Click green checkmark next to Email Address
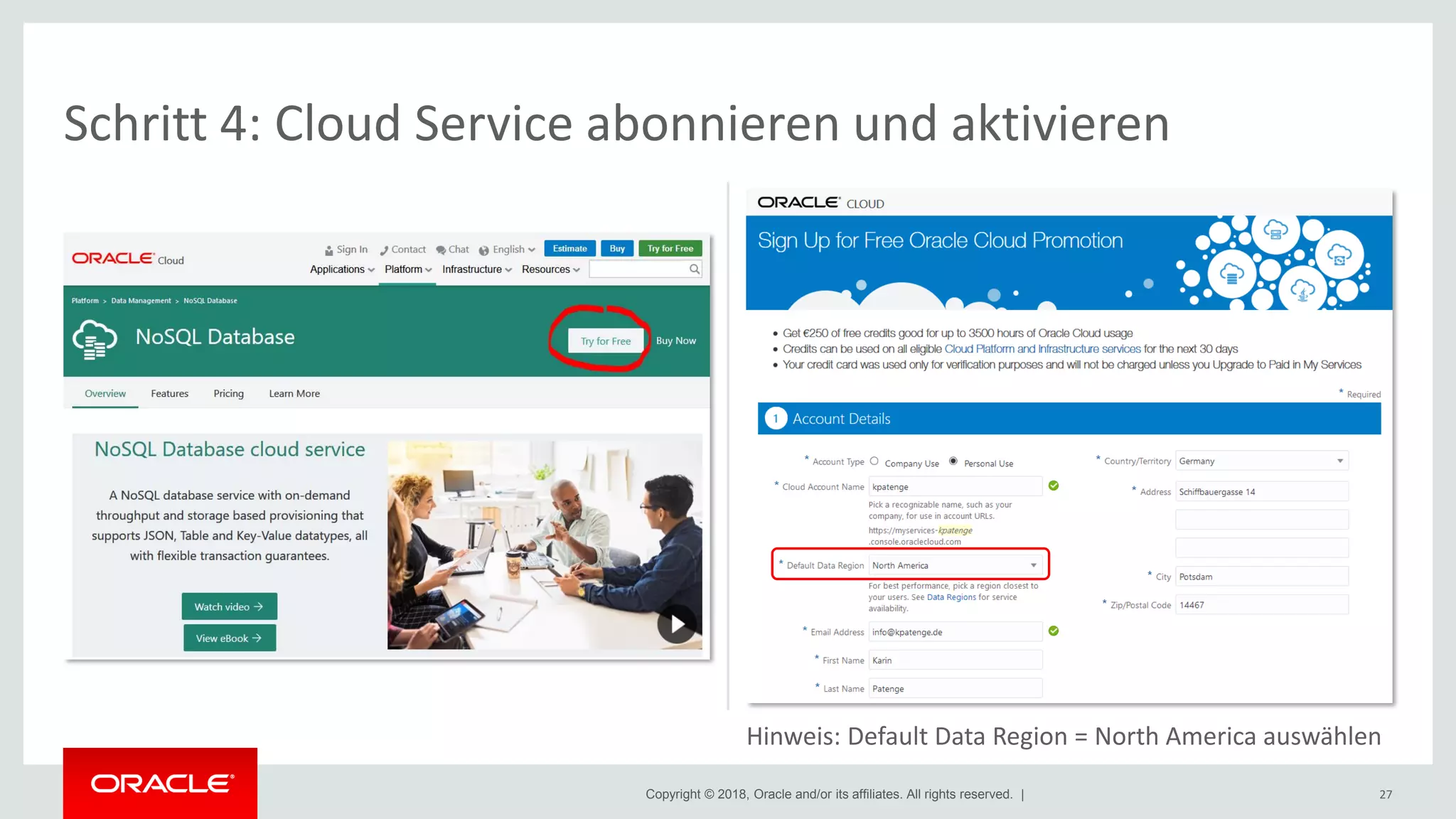 coord(1054,631)
